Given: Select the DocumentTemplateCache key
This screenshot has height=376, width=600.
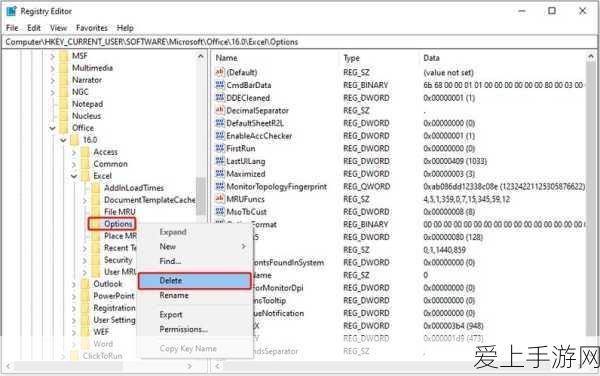Looking at the screenshot, I should pyautogui.click(x=150, y=200).
